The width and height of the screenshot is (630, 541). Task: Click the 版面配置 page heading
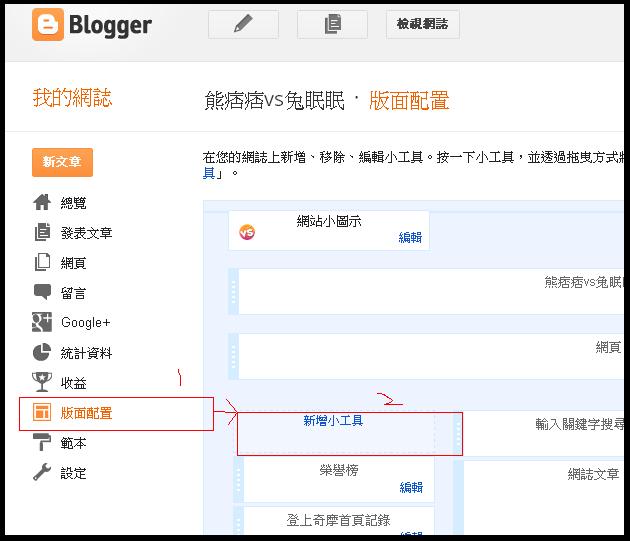(409, 100)
